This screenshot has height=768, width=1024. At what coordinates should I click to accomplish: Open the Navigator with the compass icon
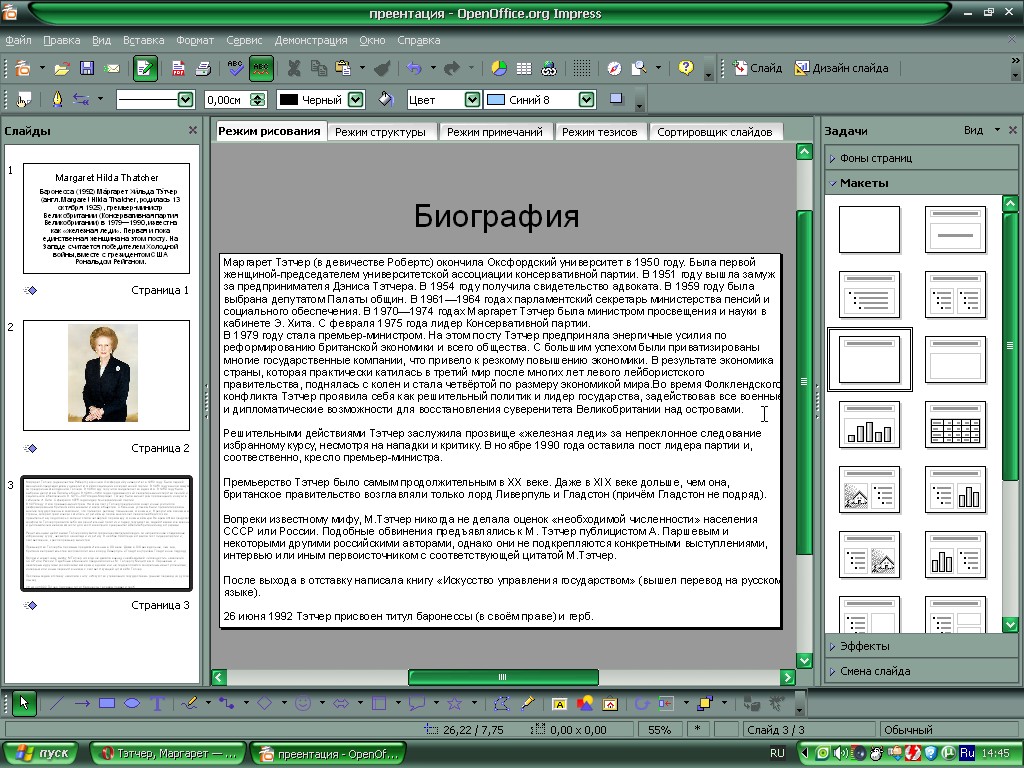pos(614,68)
